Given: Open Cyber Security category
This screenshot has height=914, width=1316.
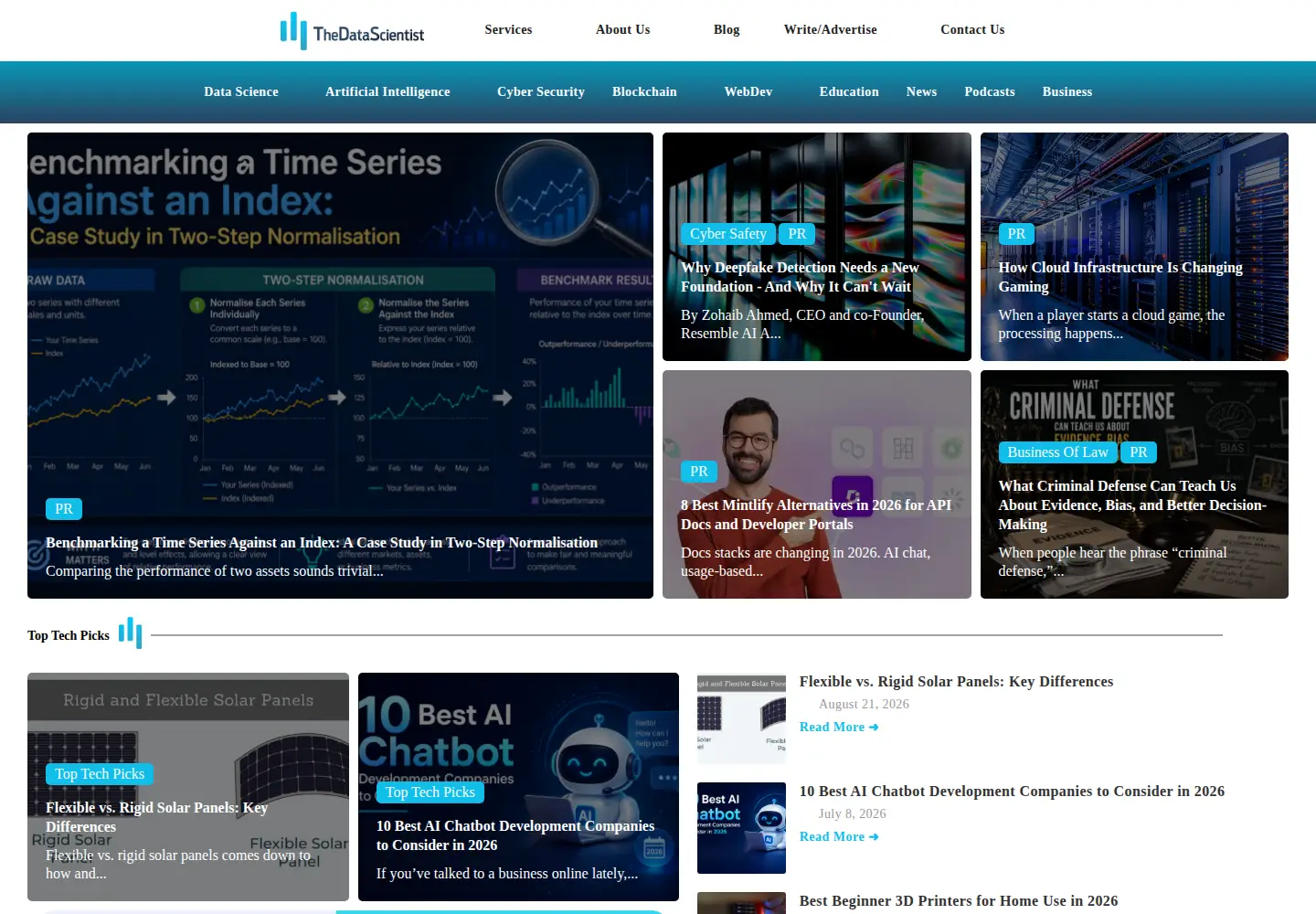Looking at the screenshot, I should pyautogui.click(x=541, y=92).
